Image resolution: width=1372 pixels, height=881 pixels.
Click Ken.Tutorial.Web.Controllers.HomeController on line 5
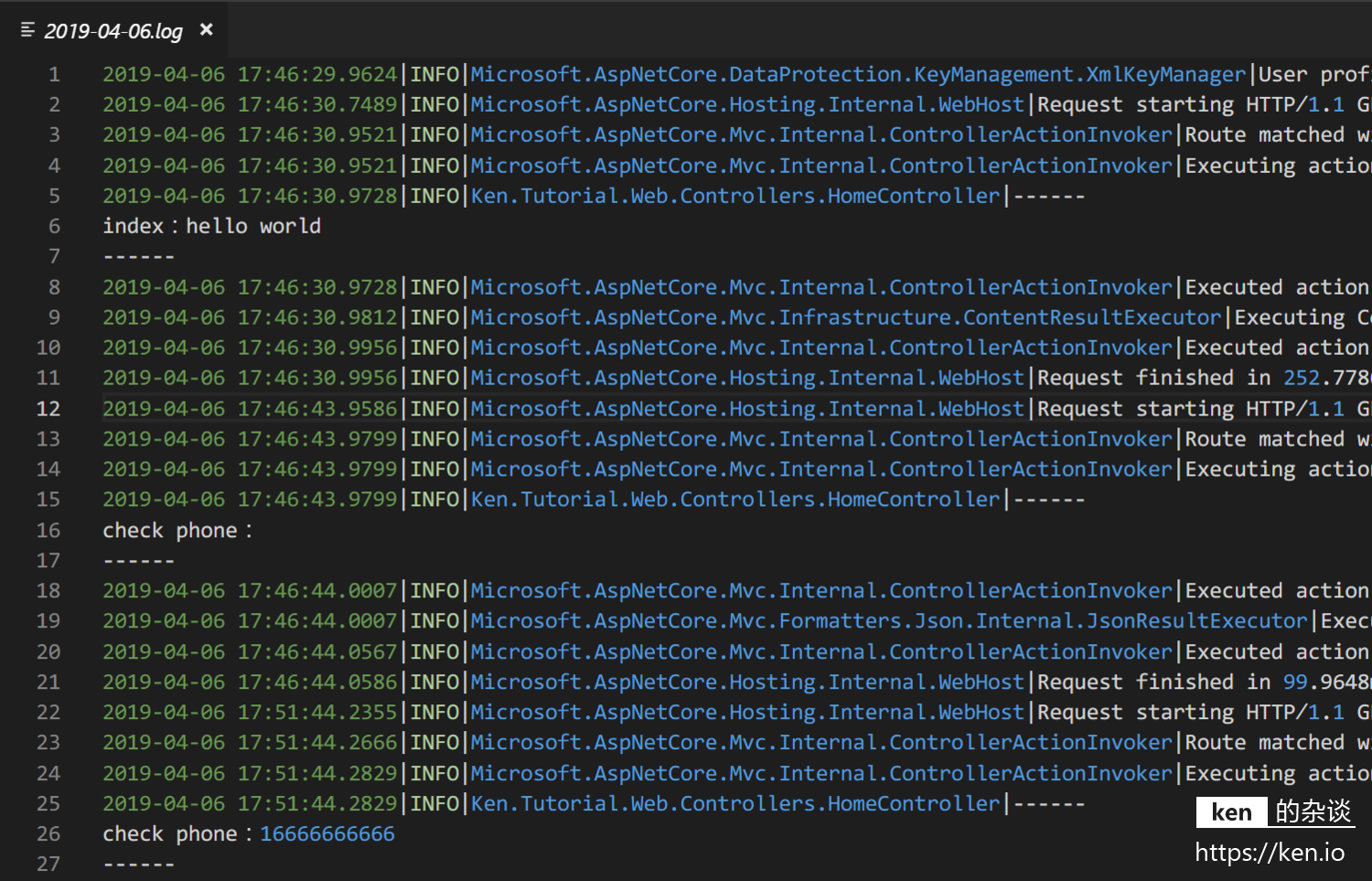(x=735, y=196)
